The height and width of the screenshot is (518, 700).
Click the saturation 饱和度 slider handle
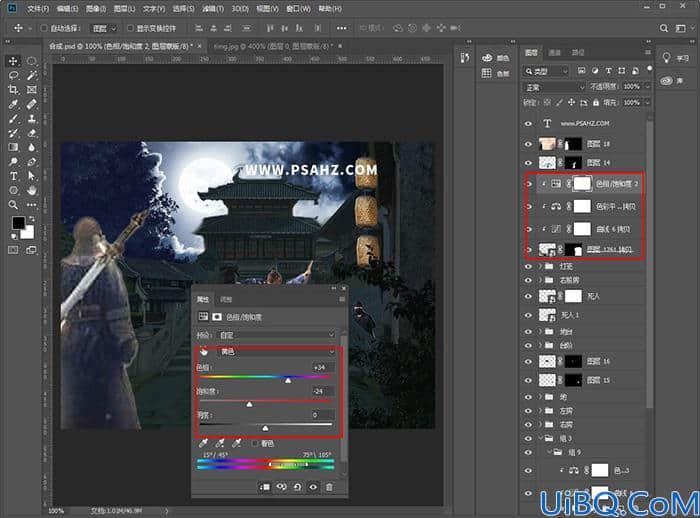pos(249,404)
